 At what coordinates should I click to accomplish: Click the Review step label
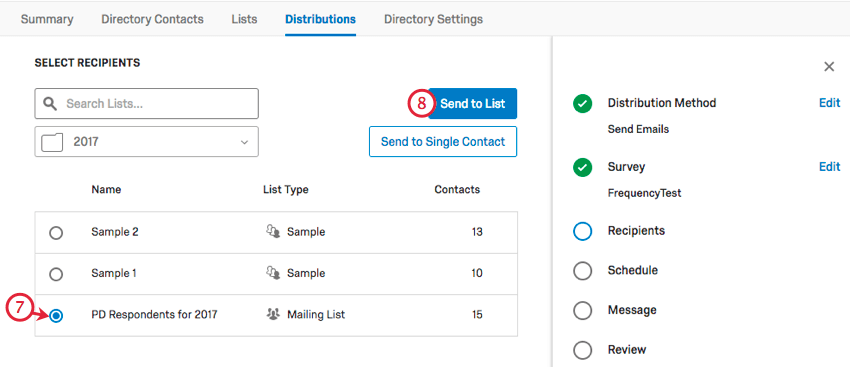[x=627, y=350]
